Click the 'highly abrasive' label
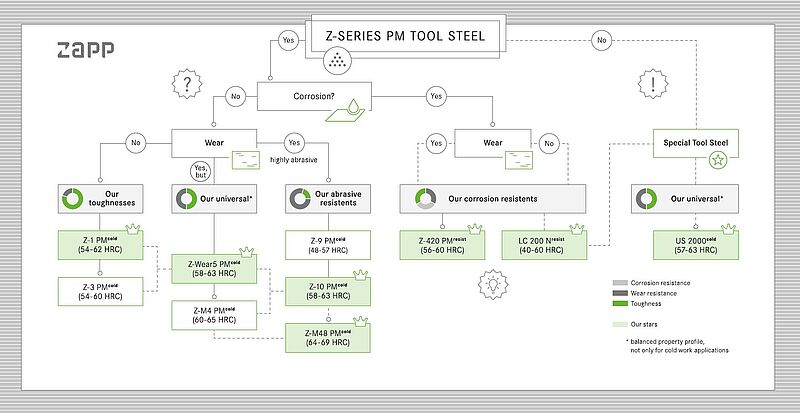The image size is (800, 413). pos(294,160)
